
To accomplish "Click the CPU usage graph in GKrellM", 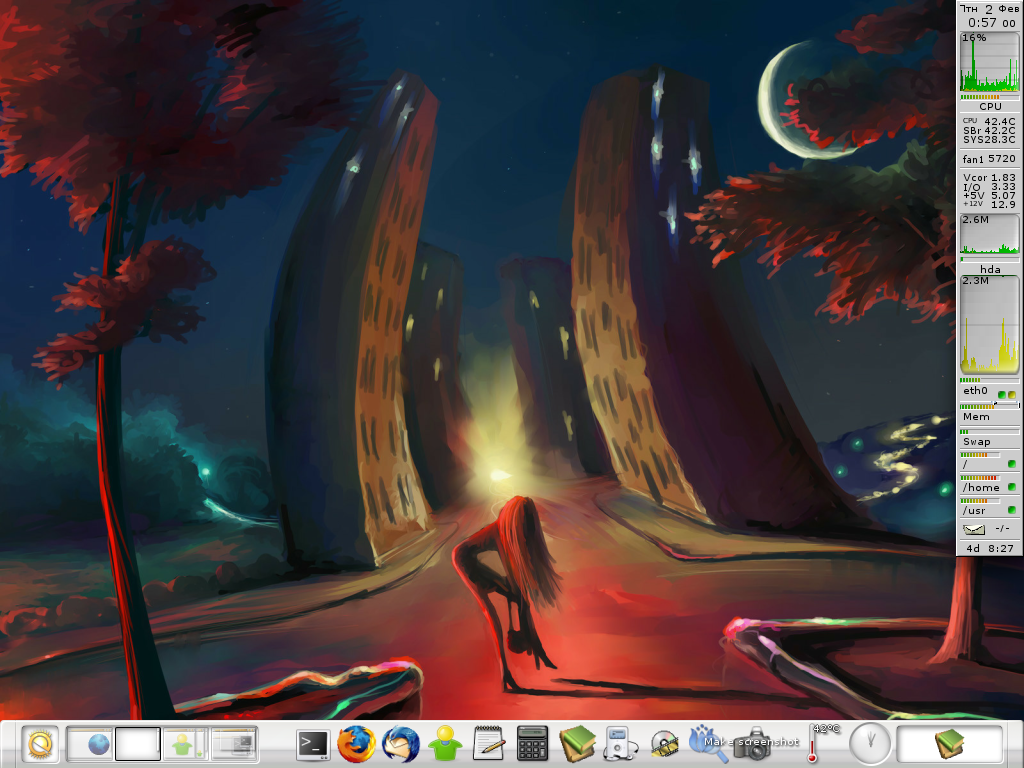I will coord(989,62).
